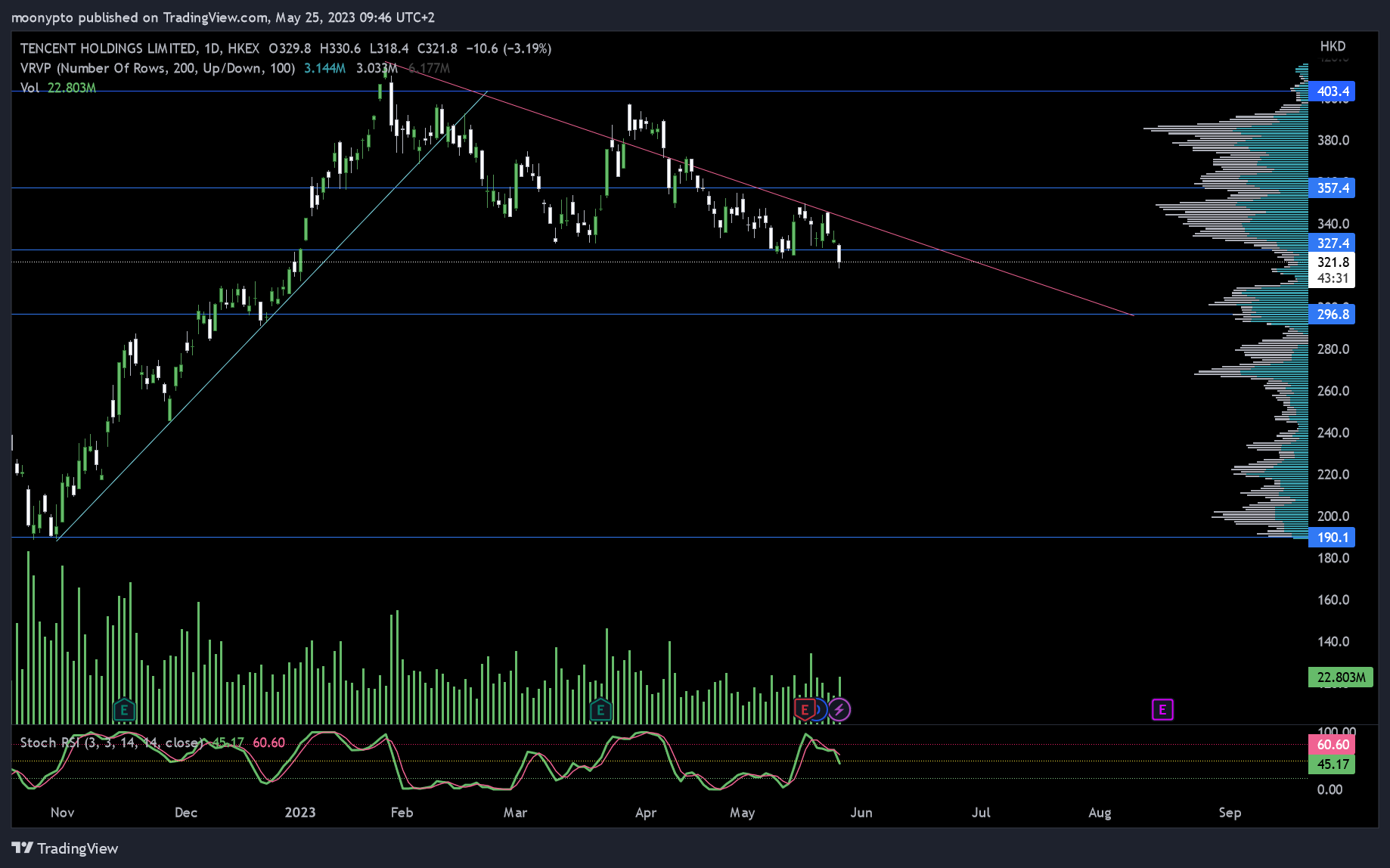Click the 200.0 price axis tick

(x=1333, y=516)
